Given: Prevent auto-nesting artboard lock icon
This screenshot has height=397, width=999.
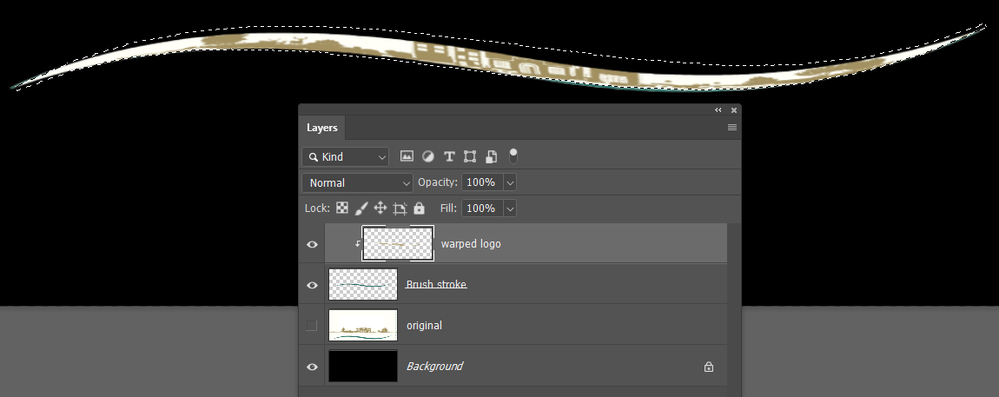Looking at the screenshot, I should [399, 208].
